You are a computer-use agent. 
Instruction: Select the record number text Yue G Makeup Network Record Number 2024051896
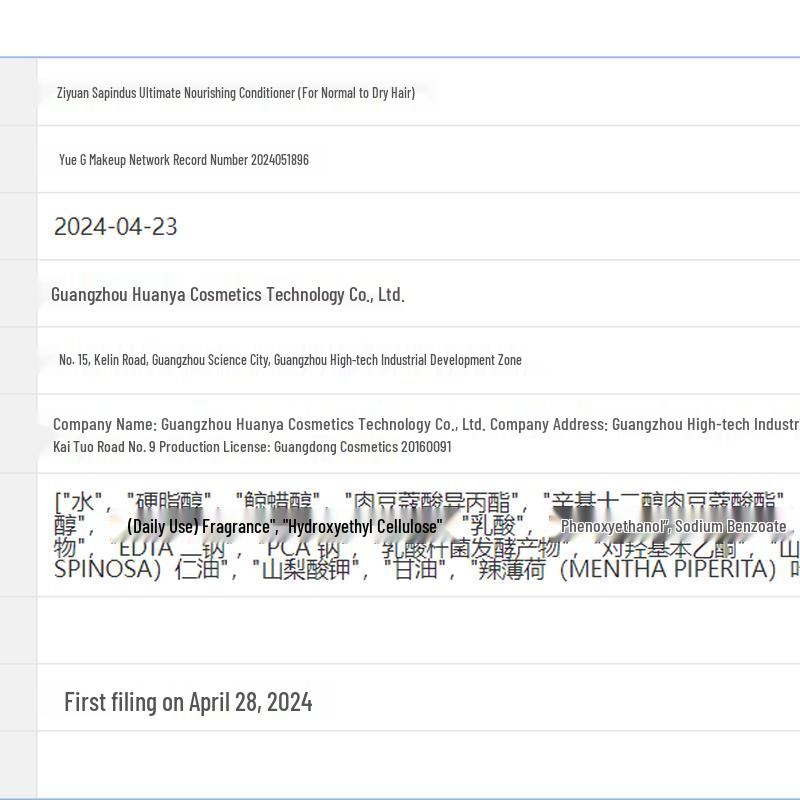(x=184, y=160)
